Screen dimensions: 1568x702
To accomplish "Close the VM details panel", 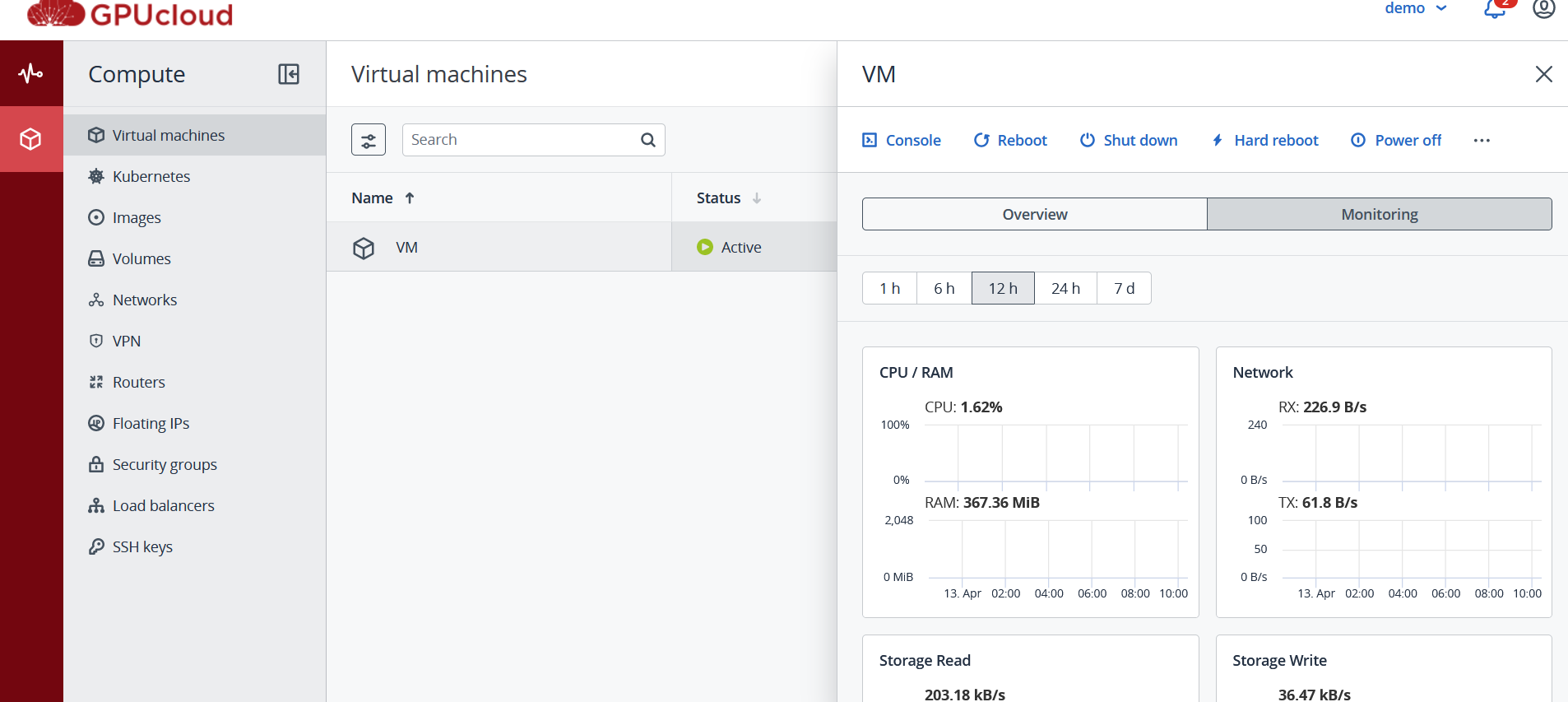I will [1543, 74].
